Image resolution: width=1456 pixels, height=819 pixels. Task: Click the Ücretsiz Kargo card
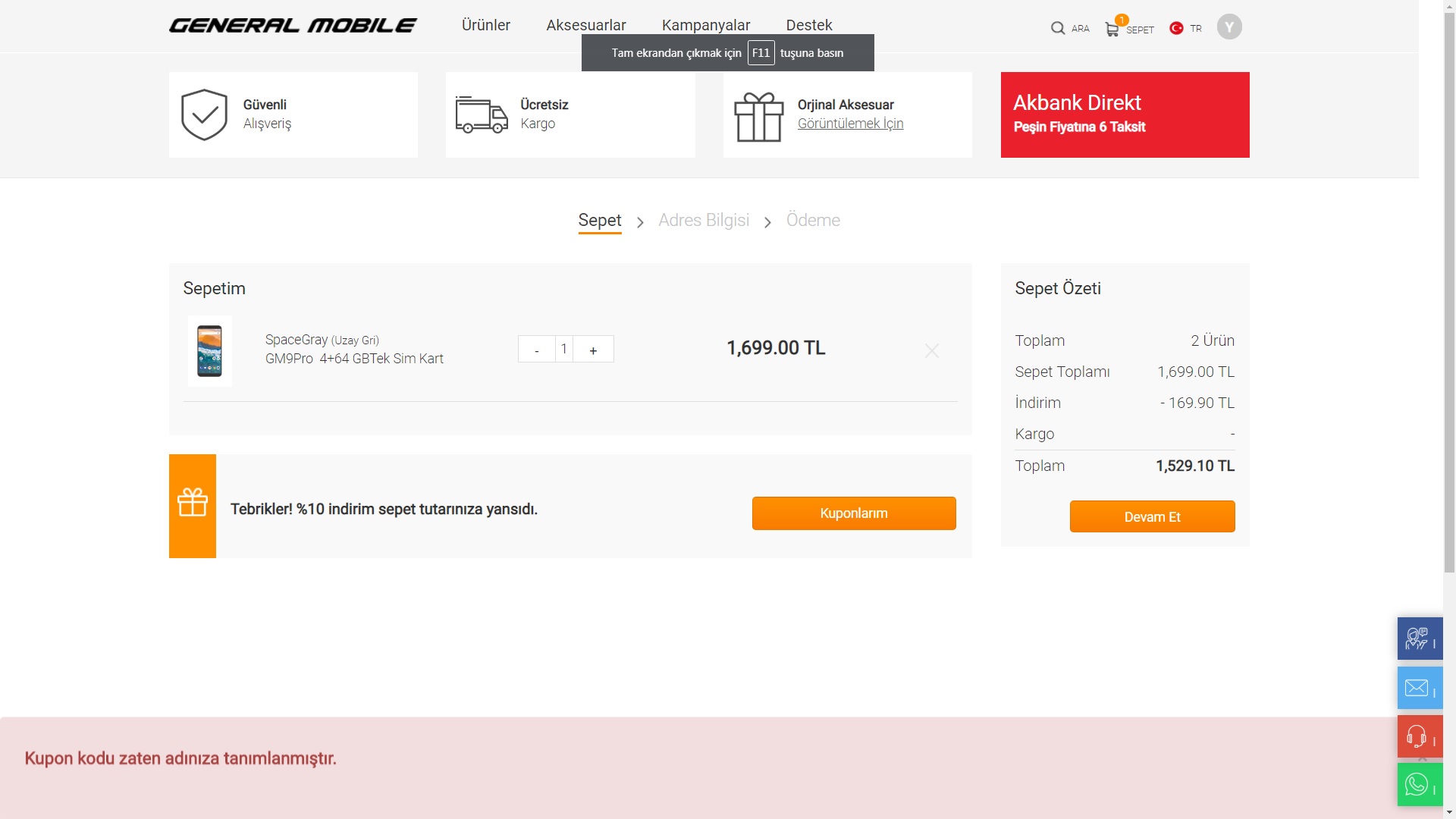[x=570, y=115]
